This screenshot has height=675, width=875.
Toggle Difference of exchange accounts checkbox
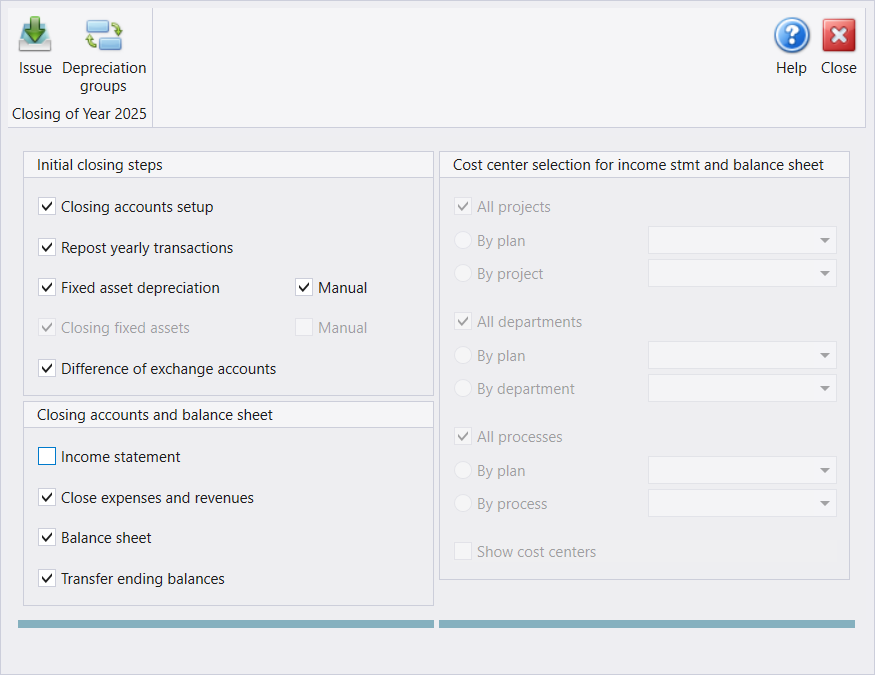point(47,368)
